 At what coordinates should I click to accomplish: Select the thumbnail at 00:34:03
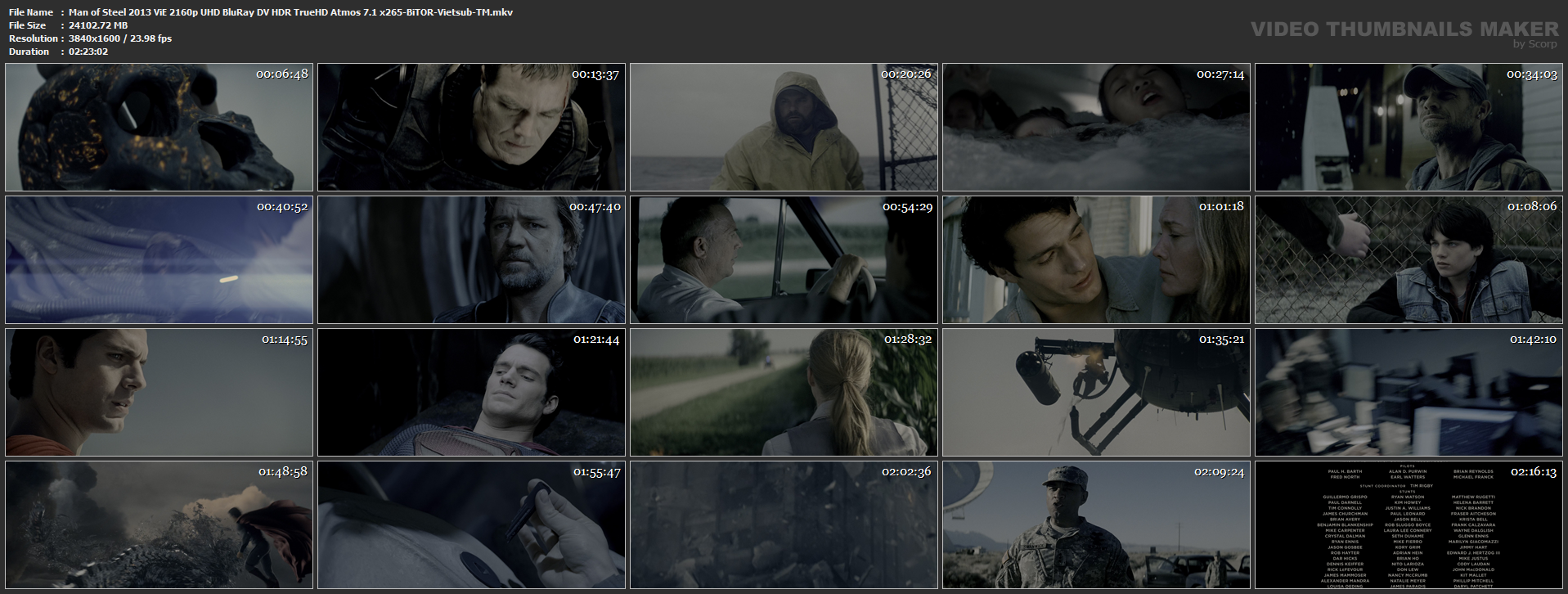coord(1409,128)
